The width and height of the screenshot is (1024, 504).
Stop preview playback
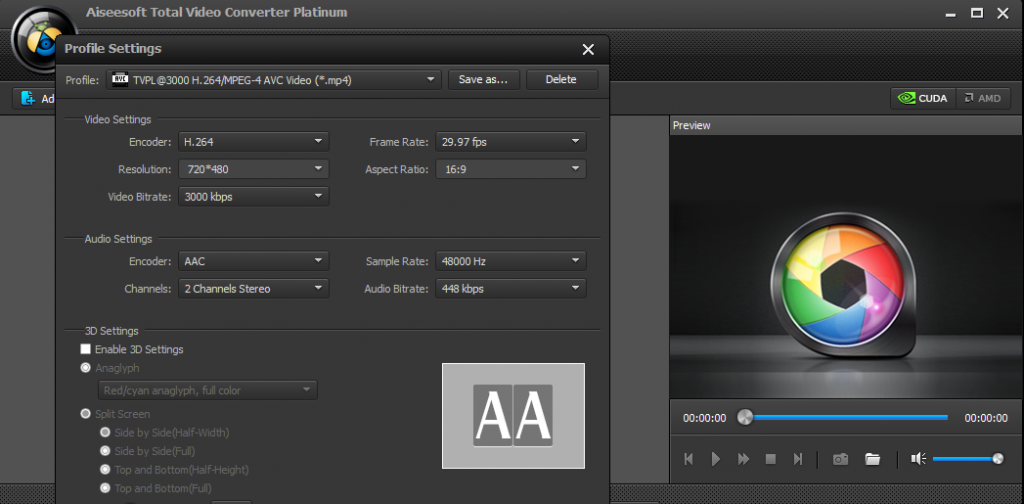771,459
